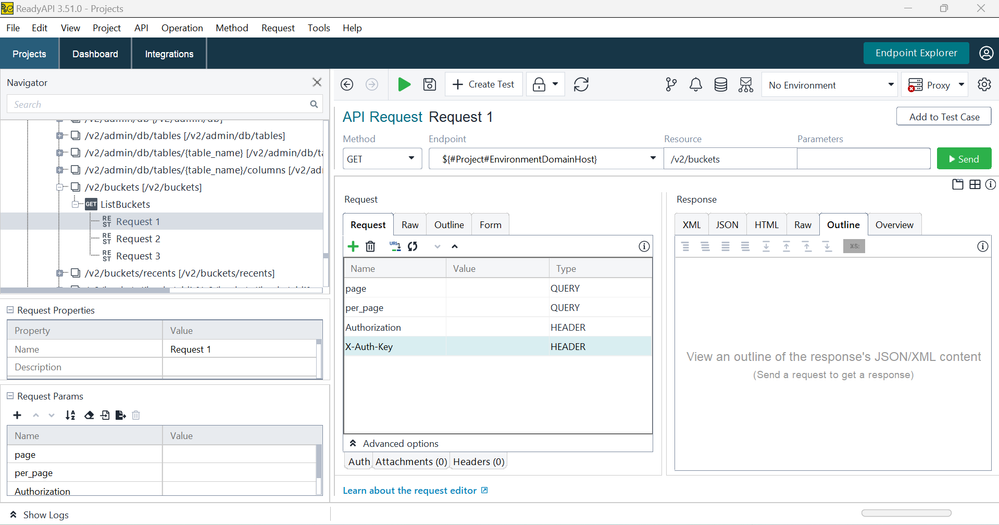Click the Git branch icon in toolbar
Viewport: 999px width, 525px height.
point(671,85)
